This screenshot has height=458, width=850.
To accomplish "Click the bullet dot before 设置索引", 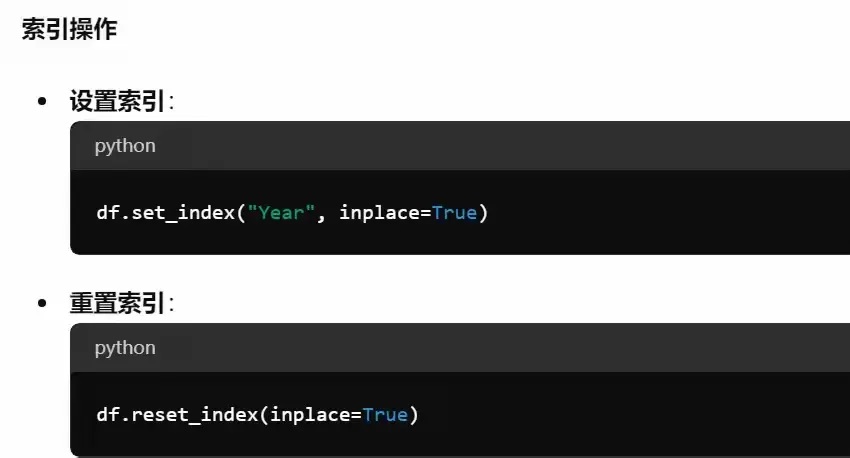I will [x=42, y=102].
